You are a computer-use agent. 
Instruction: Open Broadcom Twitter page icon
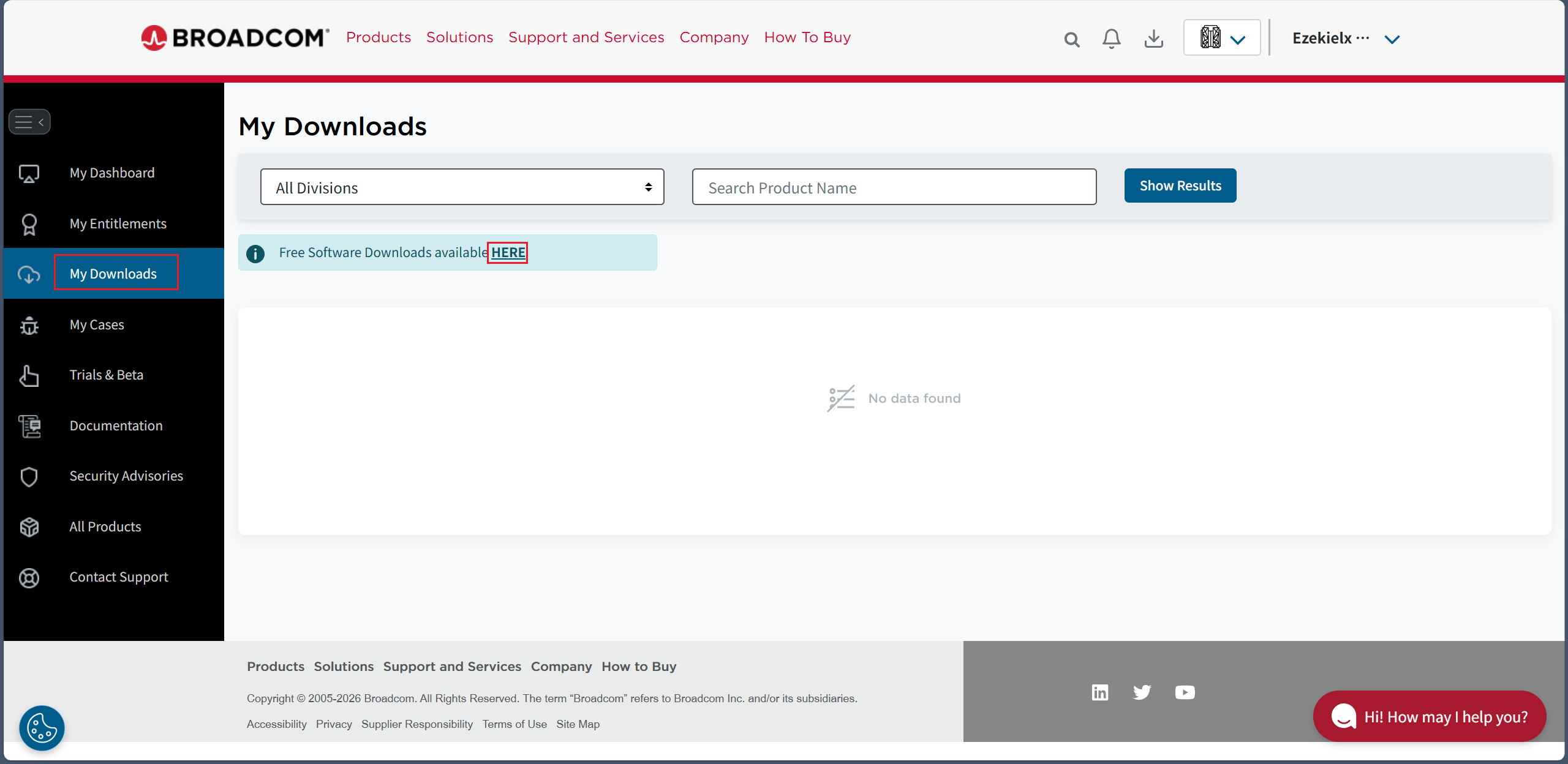point(1142,692)
